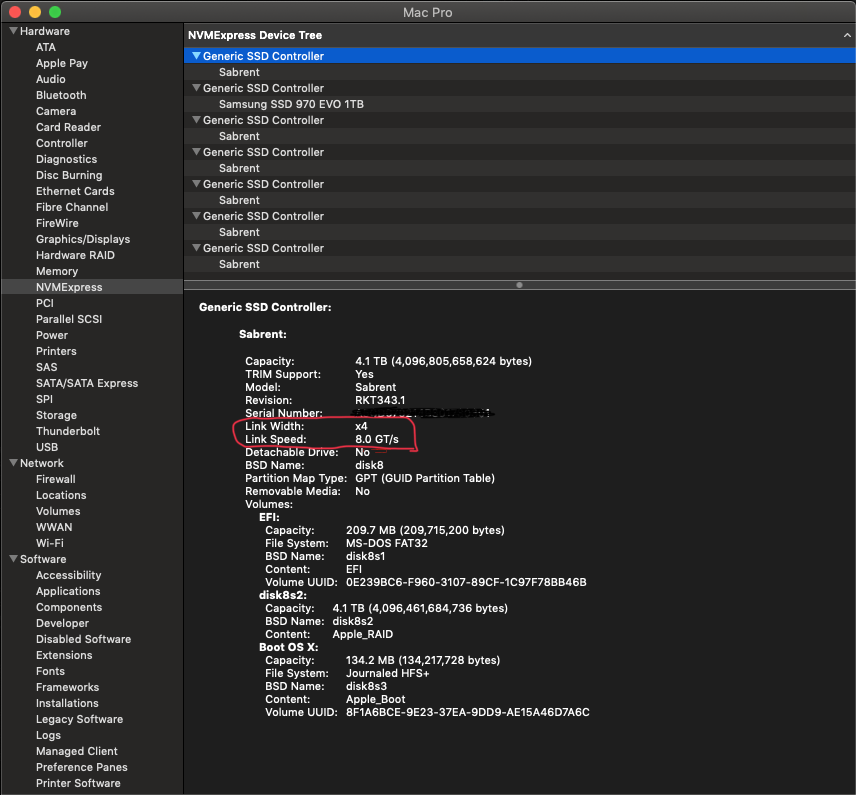Select Logs under Software
The height and width of the screenshot is (795, 856).
click(49, 735)
